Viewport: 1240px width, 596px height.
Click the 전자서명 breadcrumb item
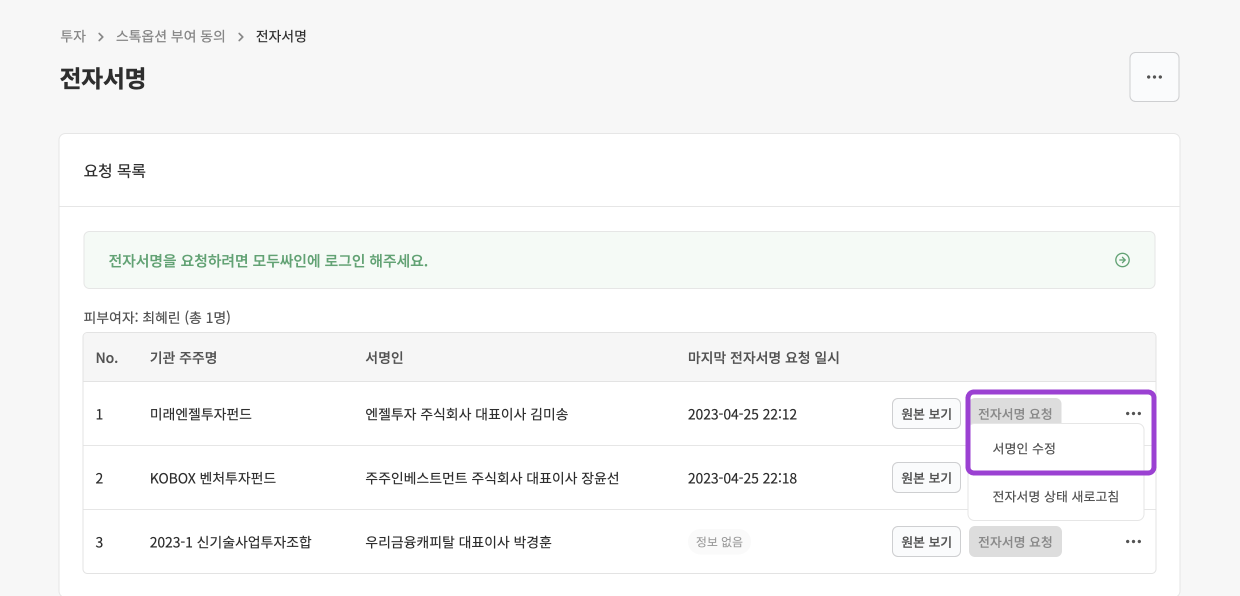[x=280, y=35]
